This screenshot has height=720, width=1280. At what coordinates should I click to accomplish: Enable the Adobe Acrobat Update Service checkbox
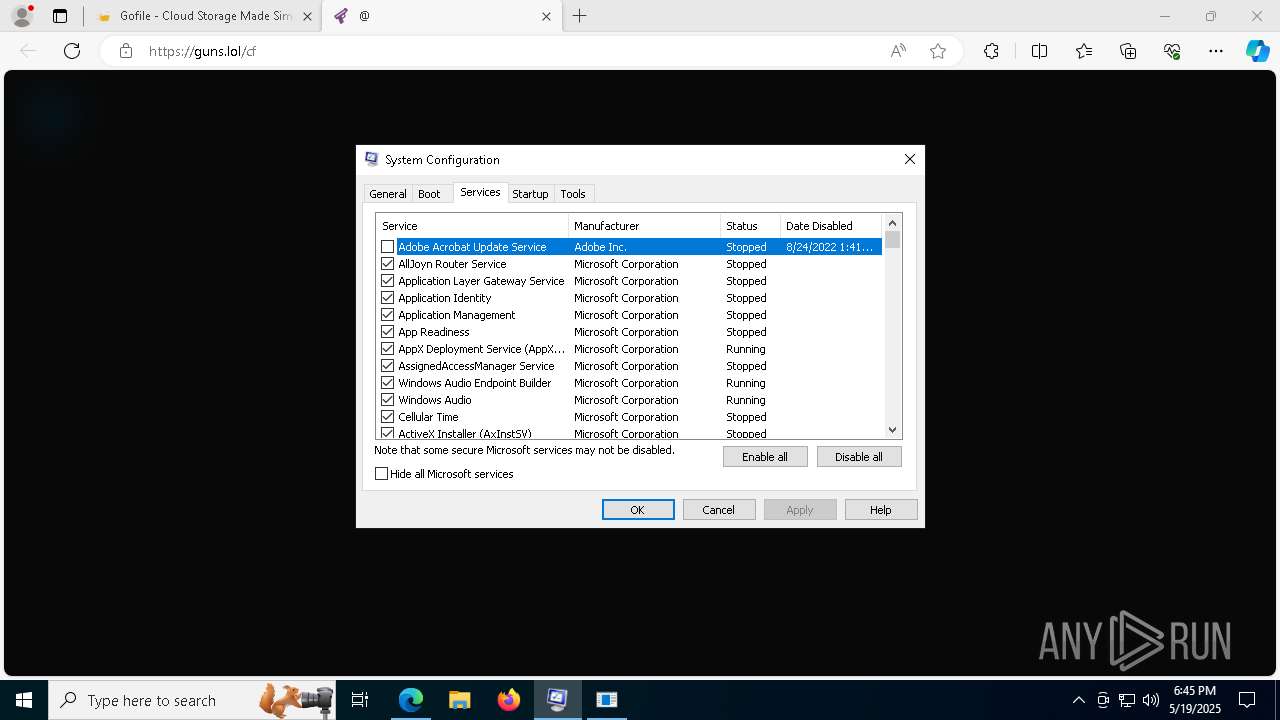388,247
